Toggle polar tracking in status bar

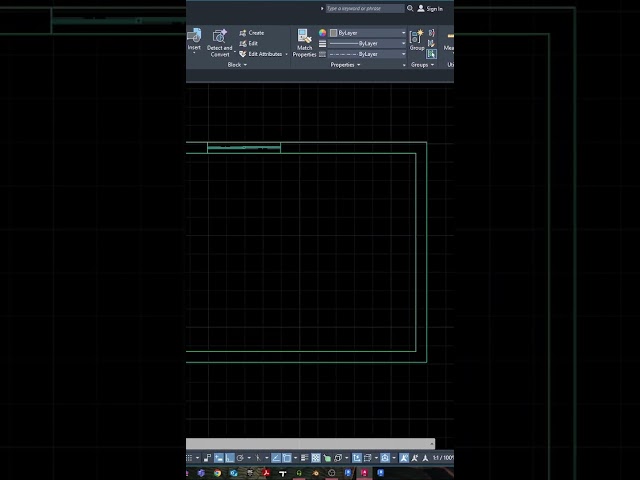(x=240, y=458)
